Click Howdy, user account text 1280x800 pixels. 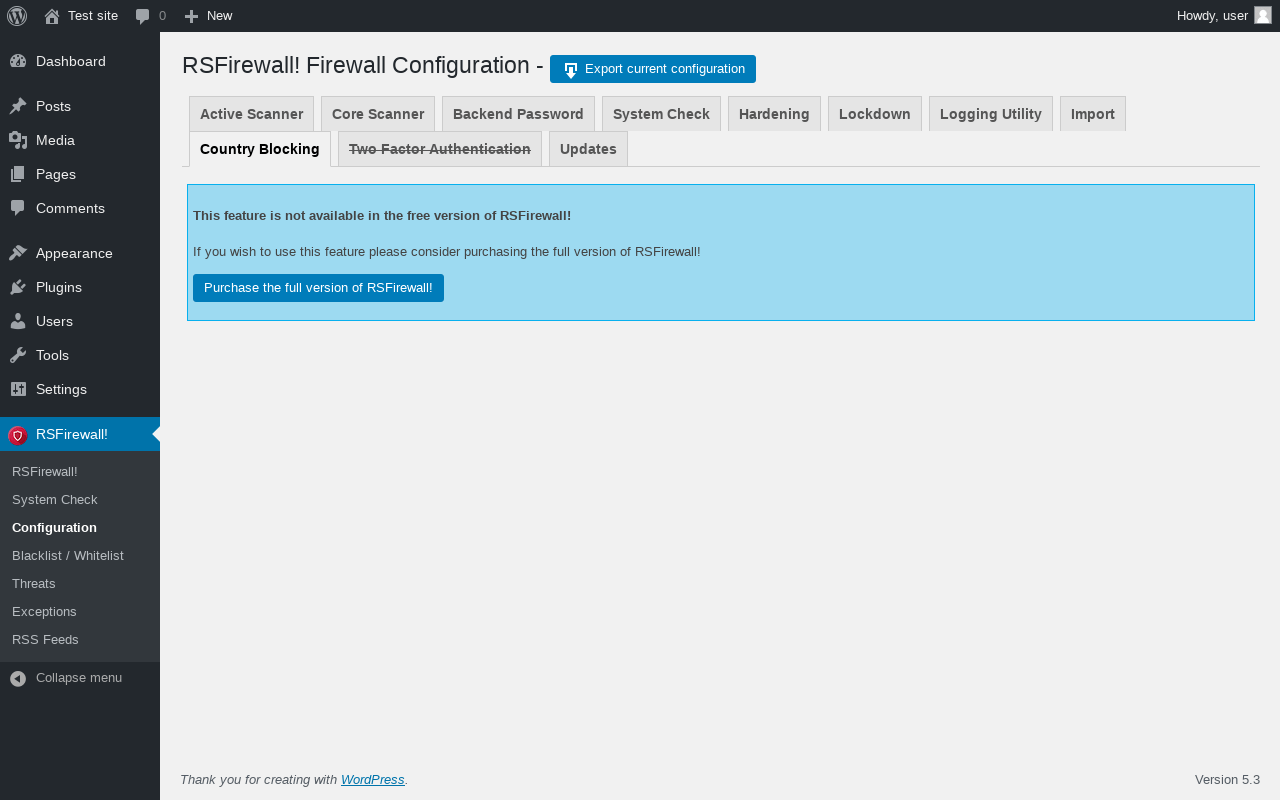coord(1212,16)
